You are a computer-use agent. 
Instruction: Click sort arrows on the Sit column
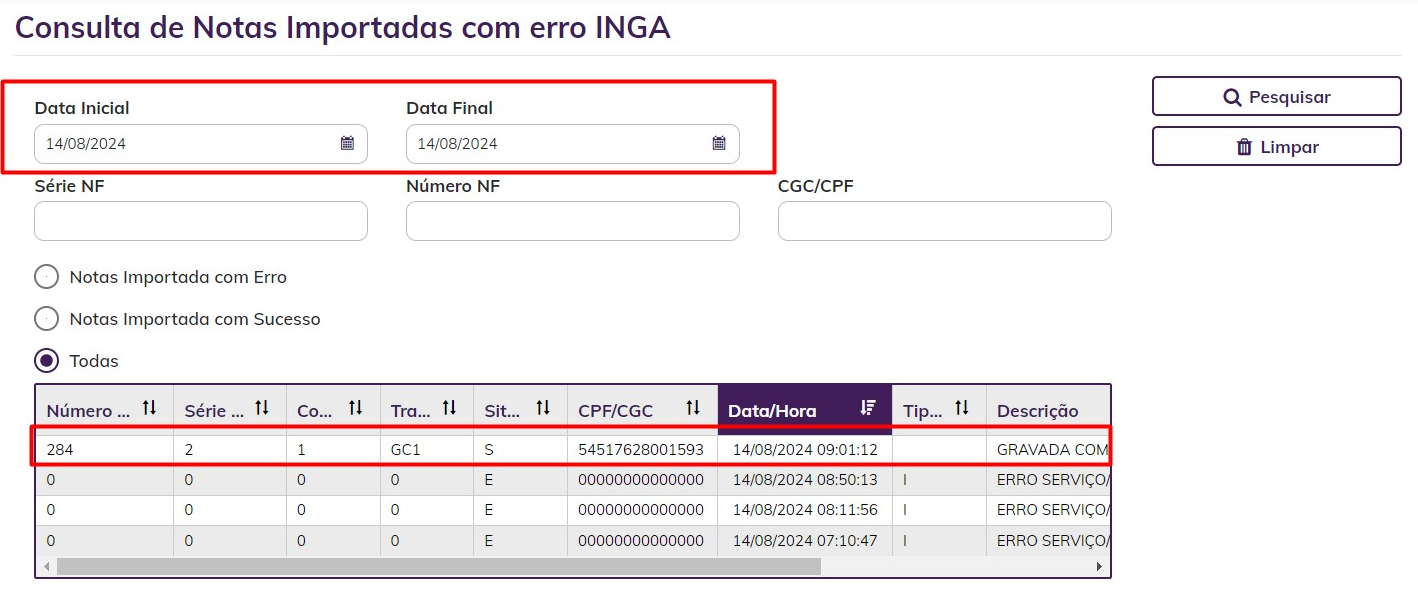click(543, 408)
